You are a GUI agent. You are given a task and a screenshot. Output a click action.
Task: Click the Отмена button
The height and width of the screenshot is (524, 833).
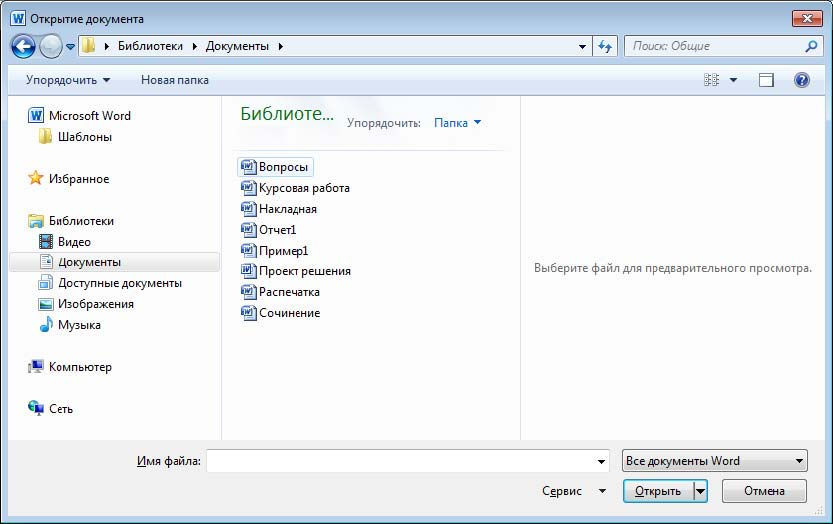(764, 491)
